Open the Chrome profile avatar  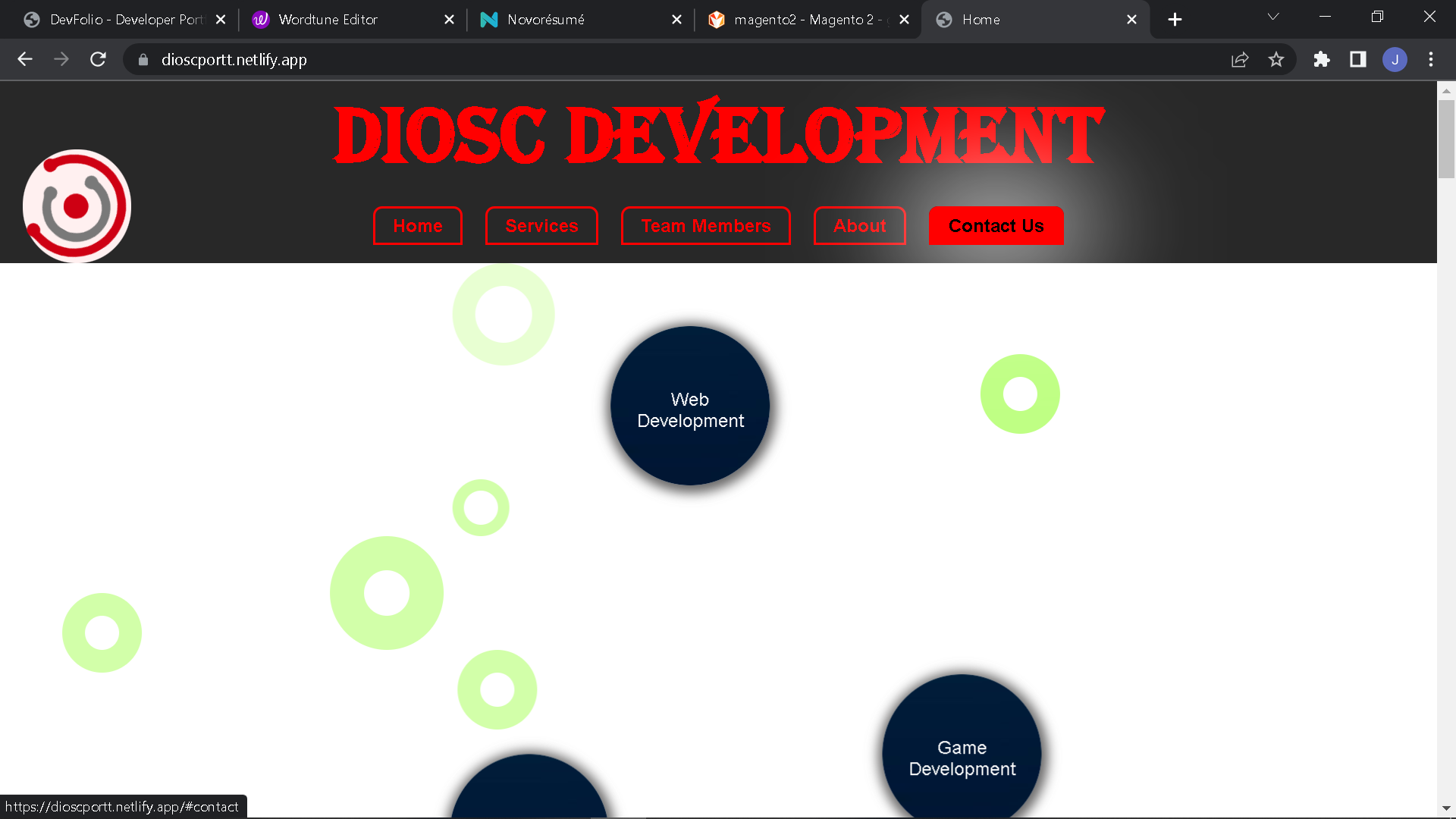pos(1395,59)
